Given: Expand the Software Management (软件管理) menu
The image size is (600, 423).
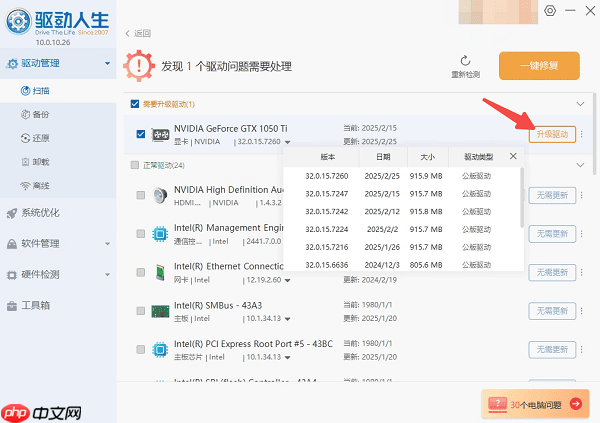Looking at the screenshot, I should pos(58,243).
